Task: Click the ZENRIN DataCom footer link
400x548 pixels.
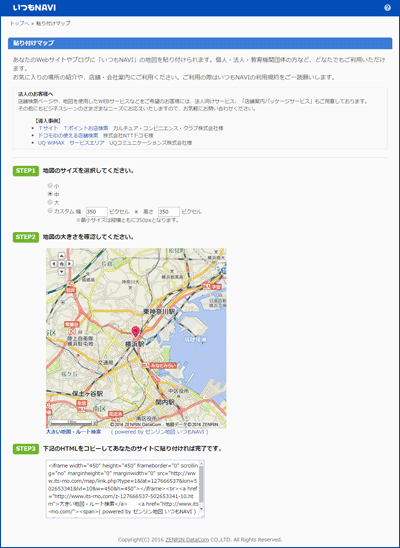Action: pos(187,540)
